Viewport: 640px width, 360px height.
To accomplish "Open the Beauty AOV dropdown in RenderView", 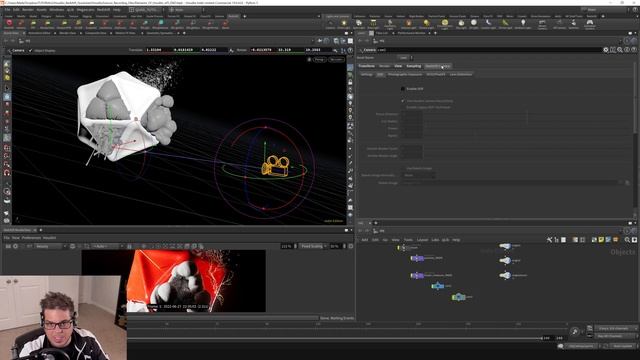I will [x=50, y=246].
